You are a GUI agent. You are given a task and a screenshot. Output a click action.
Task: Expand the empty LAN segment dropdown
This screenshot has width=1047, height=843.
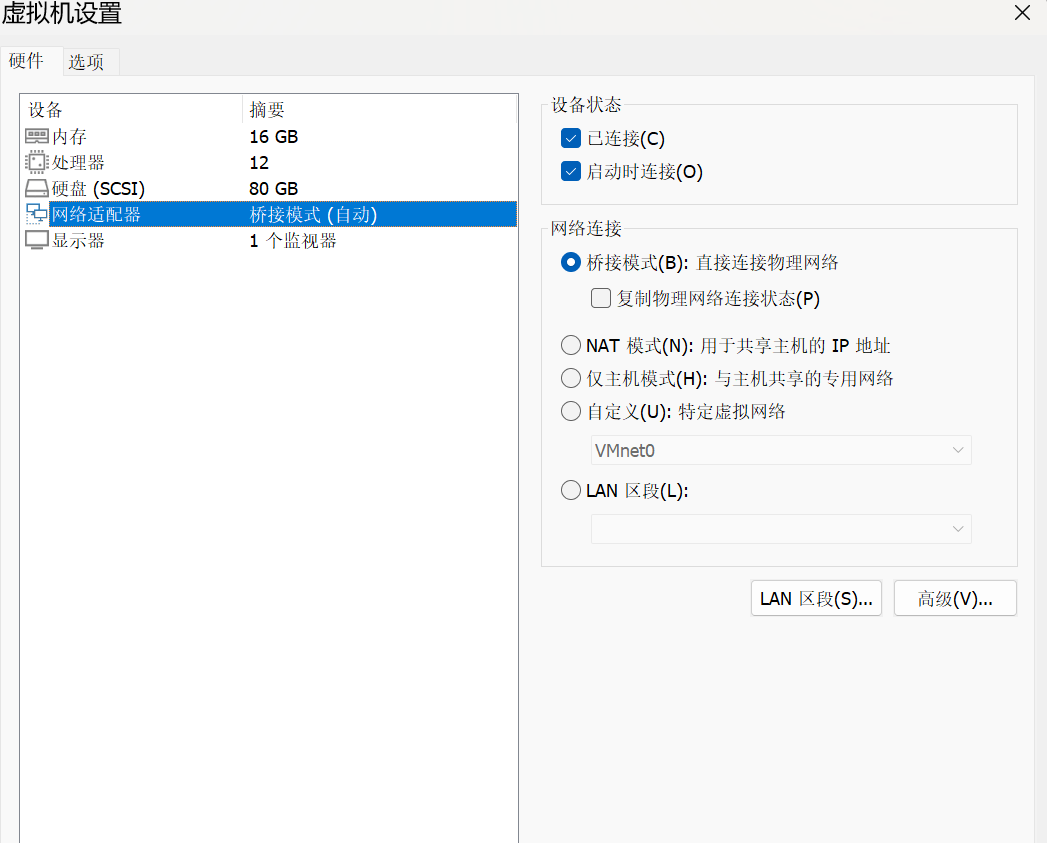tap(781, 529)
